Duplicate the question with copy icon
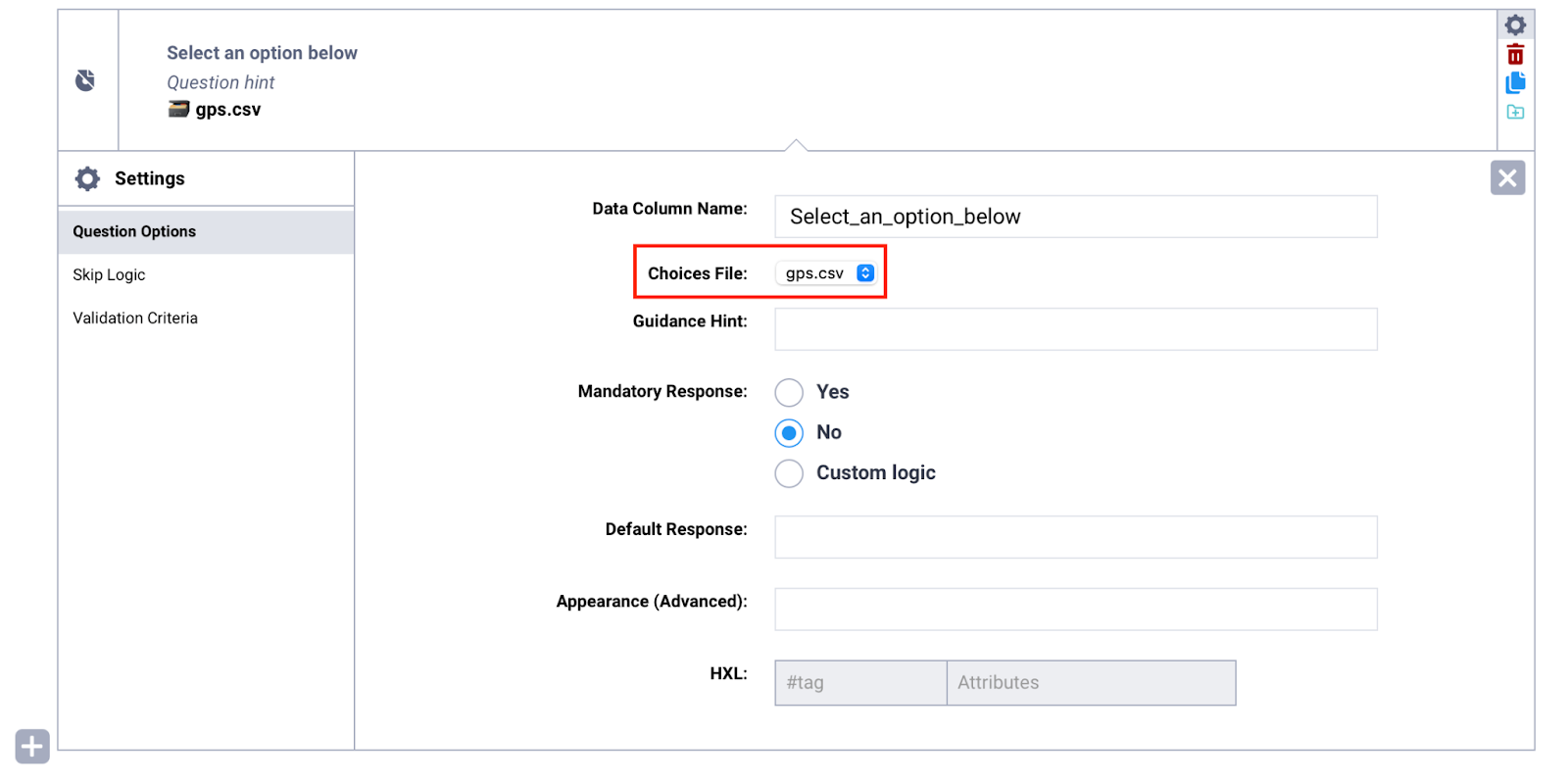The image size is (1568, 784). [1515, 83]
